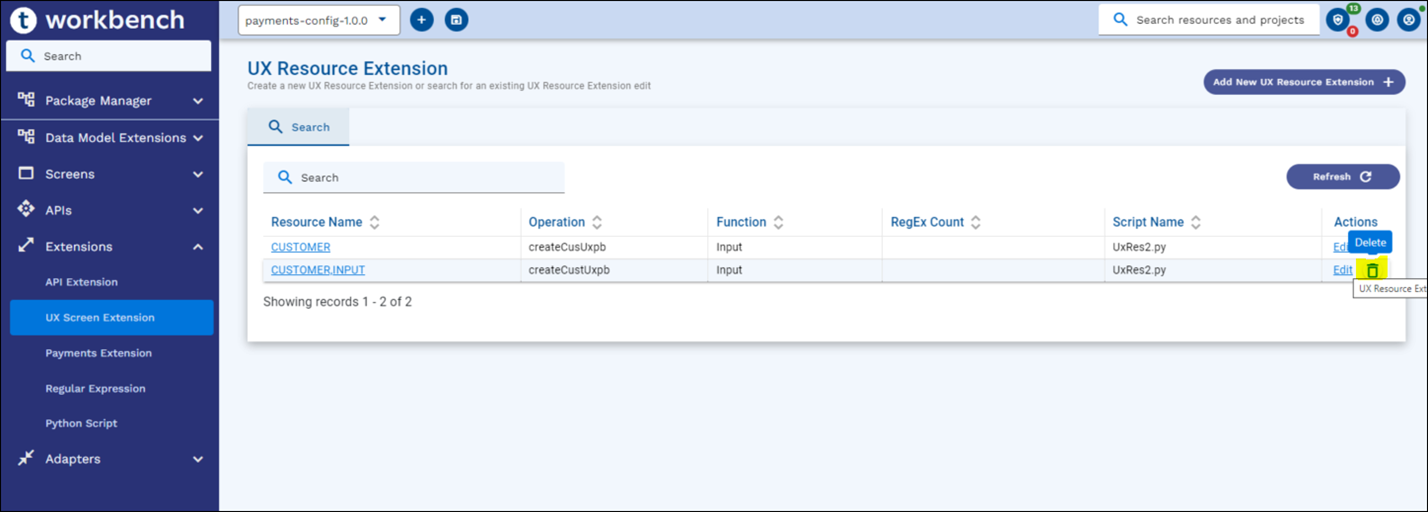This screenshot has height=512, width=1428.
Task: Sort table by Operation column arrows
Action: [x=597, y=222]
